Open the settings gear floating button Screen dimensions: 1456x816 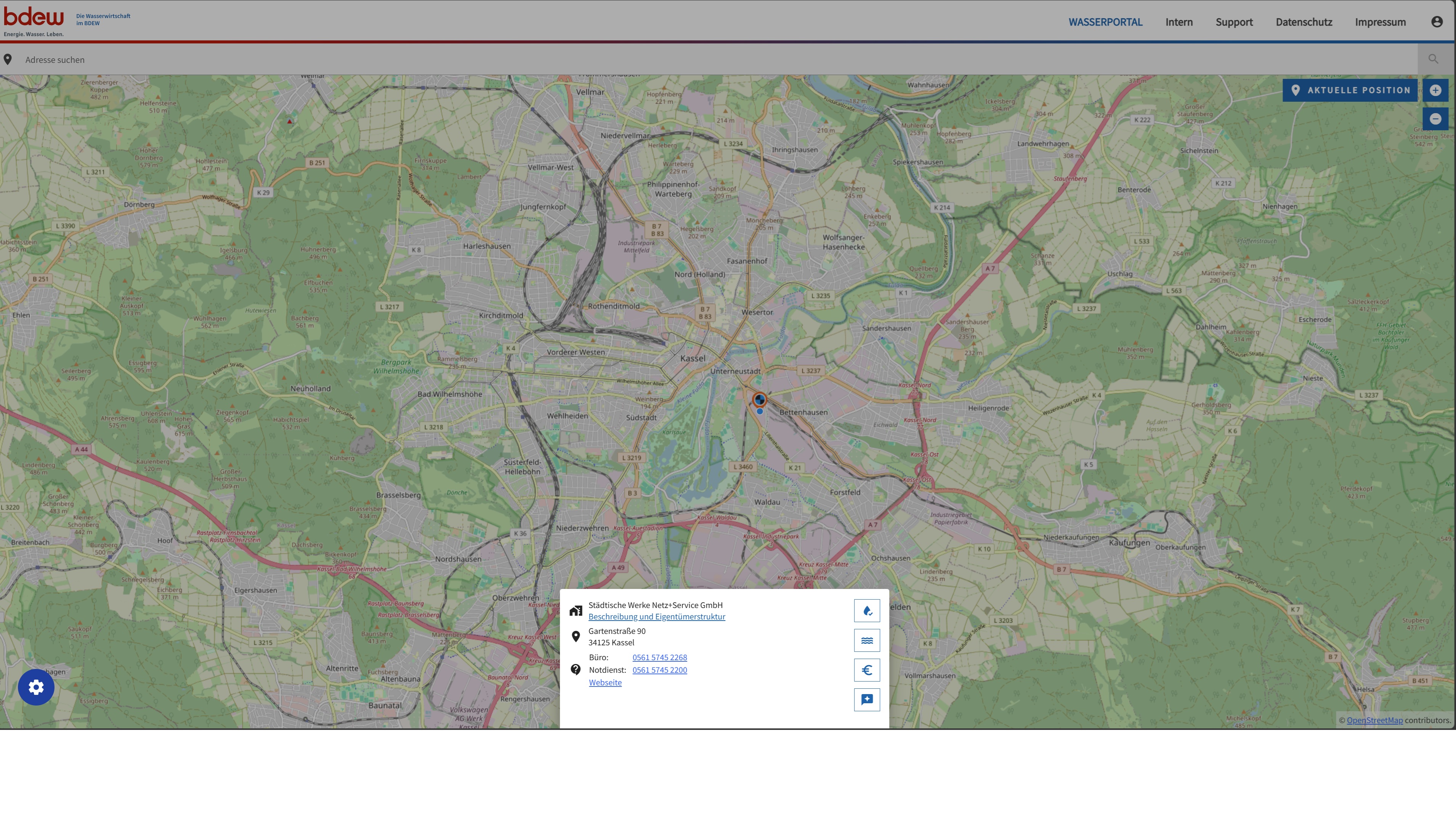[x=36, y=687]
